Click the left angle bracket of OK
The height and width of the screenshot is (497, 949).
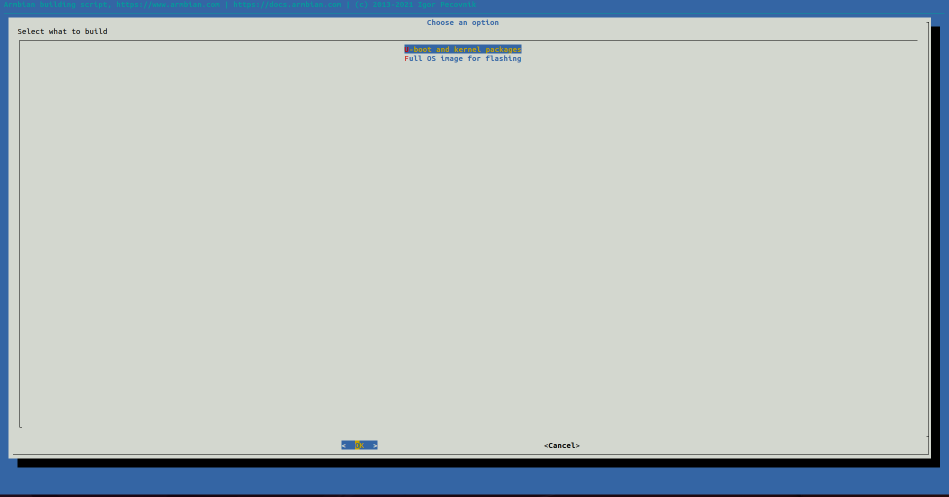[x=344, y=445]
